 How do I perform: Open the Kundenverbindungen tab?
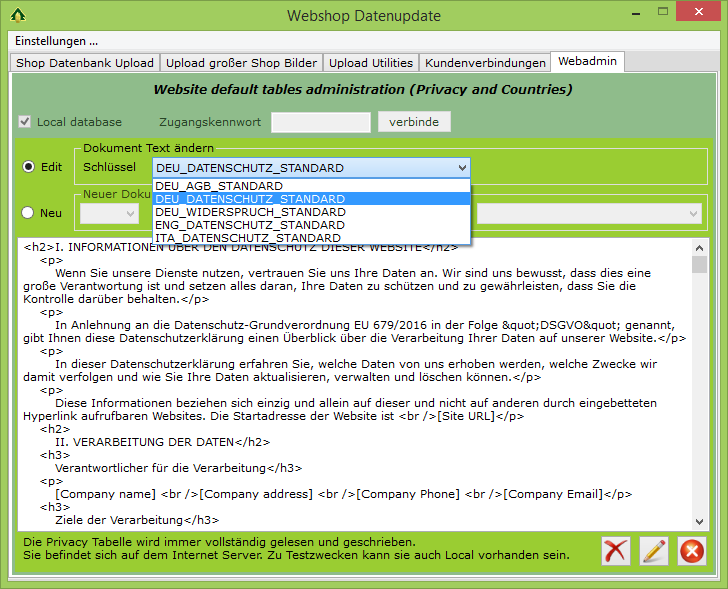pyautogui.click(x=485, y=63)
